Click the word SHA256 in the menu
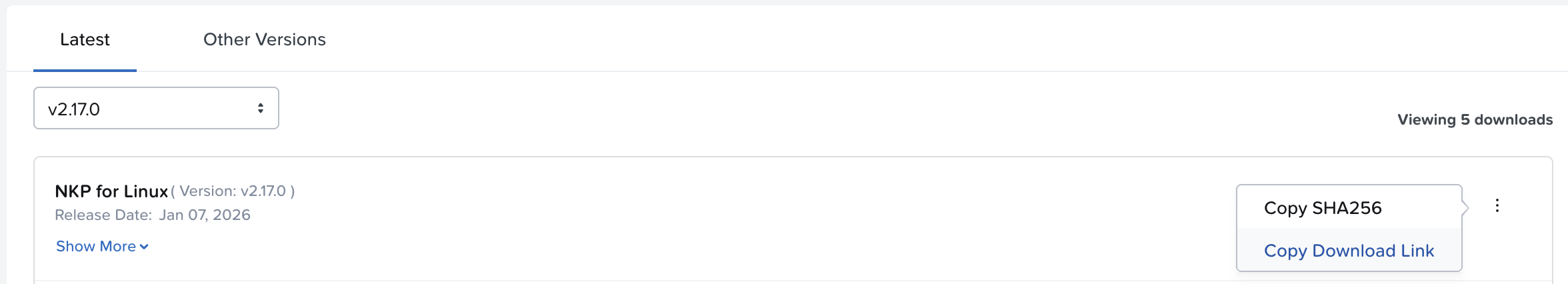The image size is (1568, 284). click(1347, 208)
